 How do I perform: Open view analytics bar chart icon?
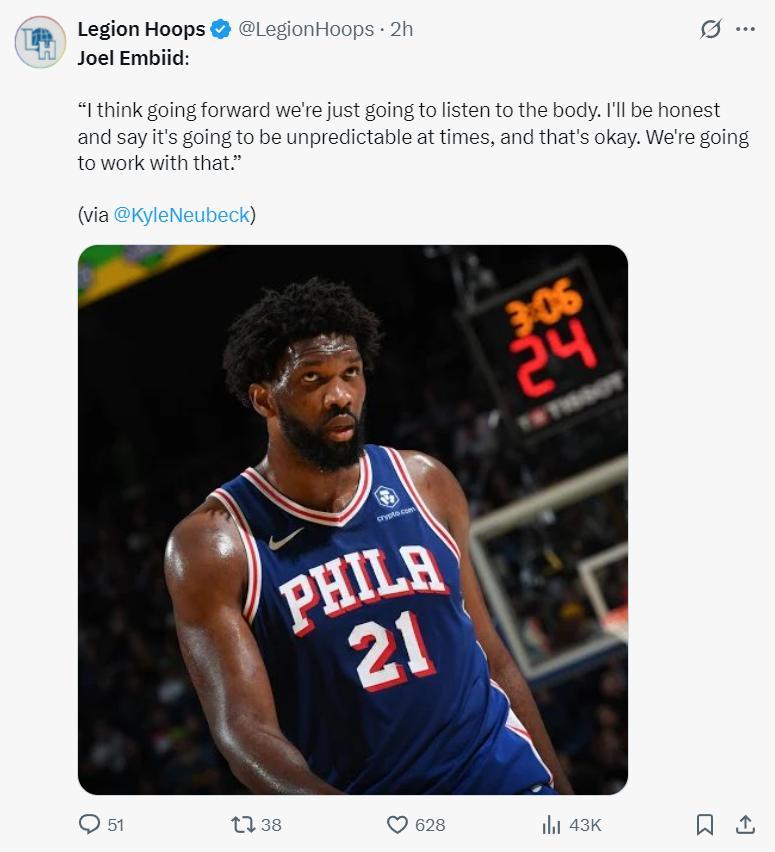551,824
